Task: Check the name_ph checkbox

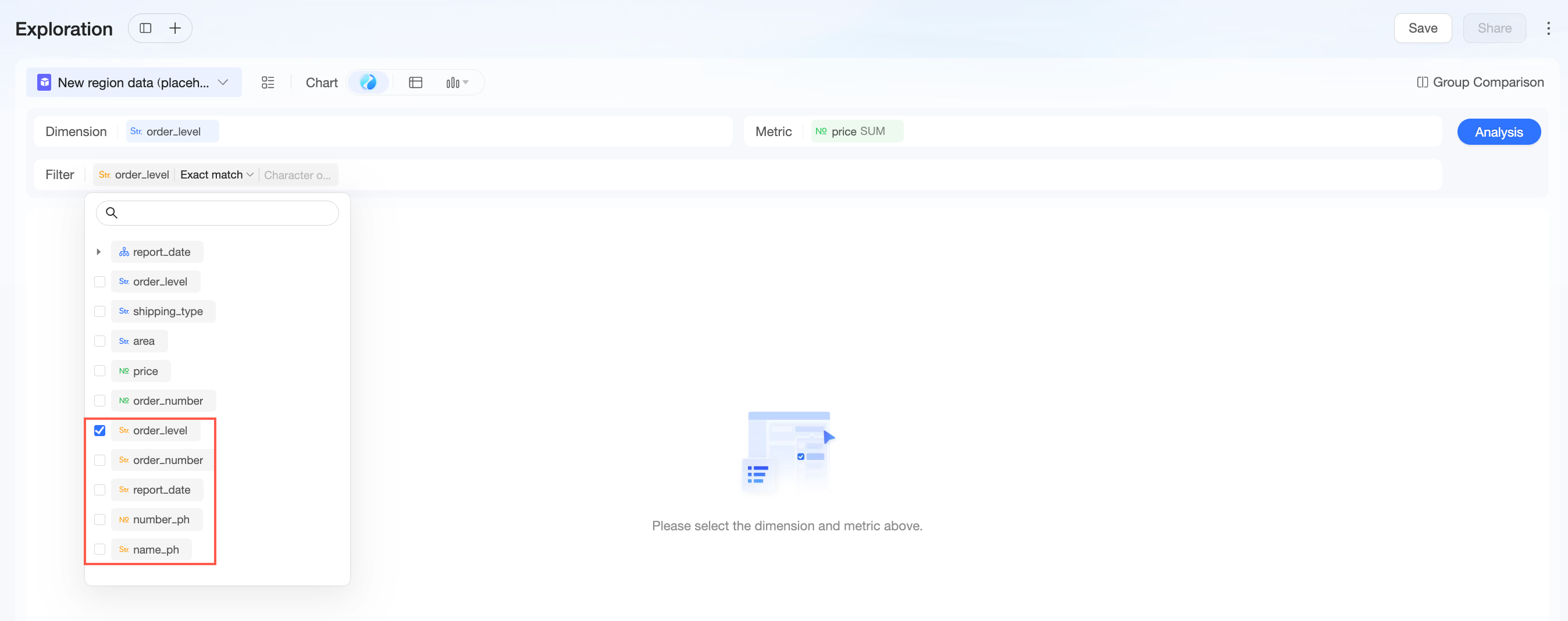Action: pyautogui.click(x=100, y=549)
